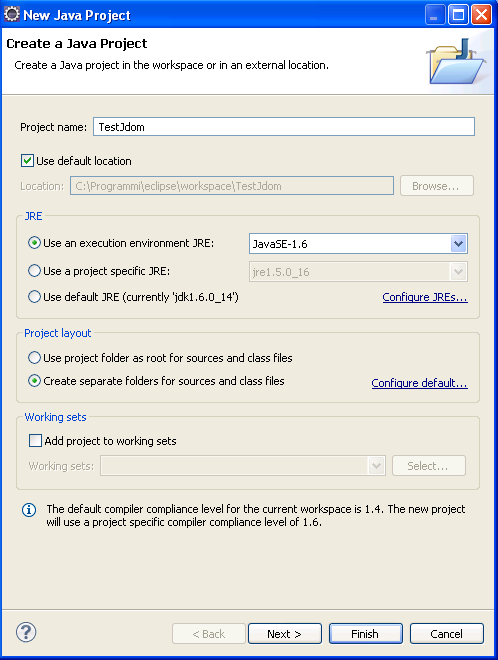Click into the Project name text field
The height and width of the screenshot is (660, 498).
click(284, 127)
